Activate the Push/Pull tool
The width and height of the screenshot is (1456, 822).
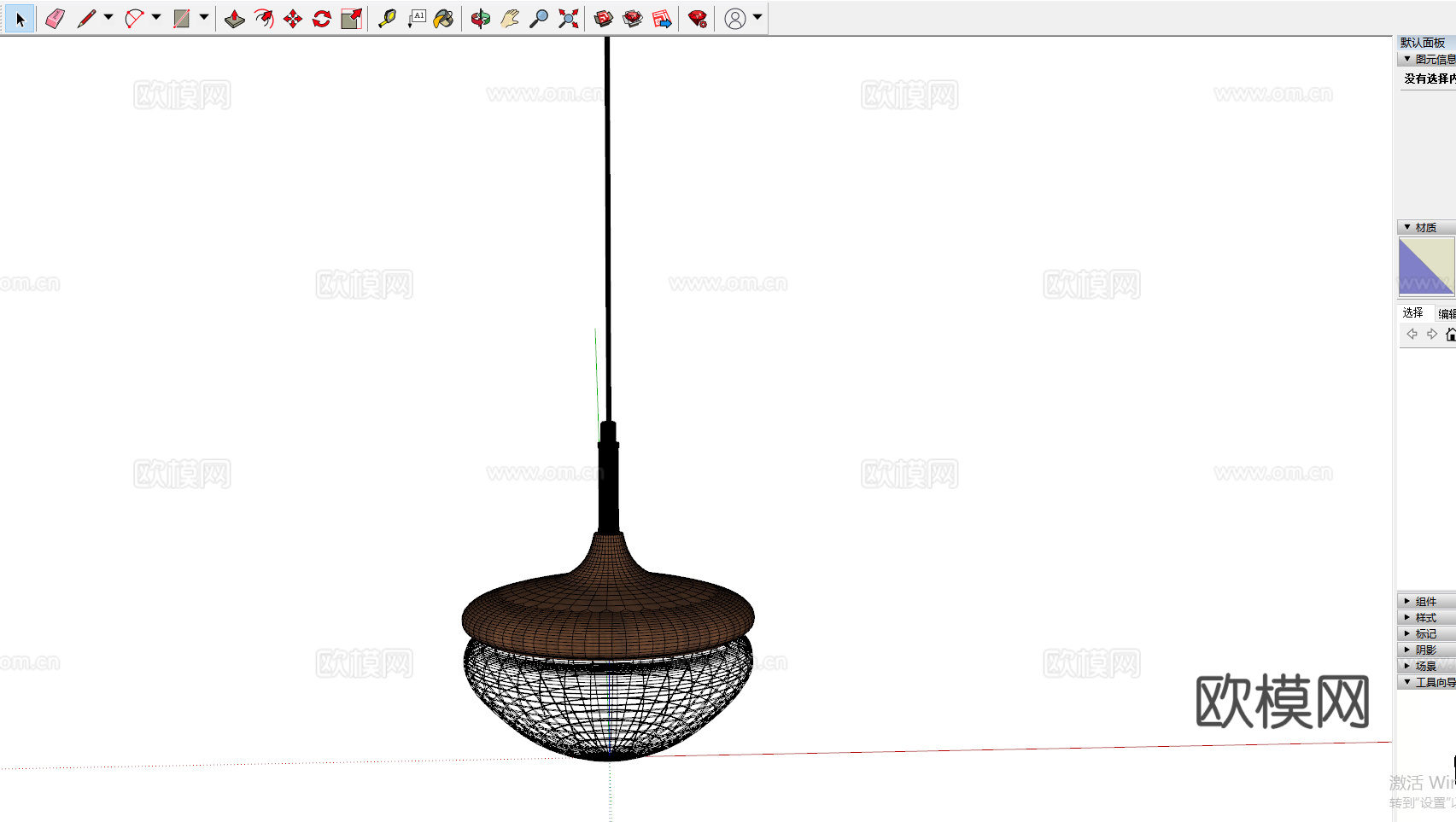click(235, 19)
